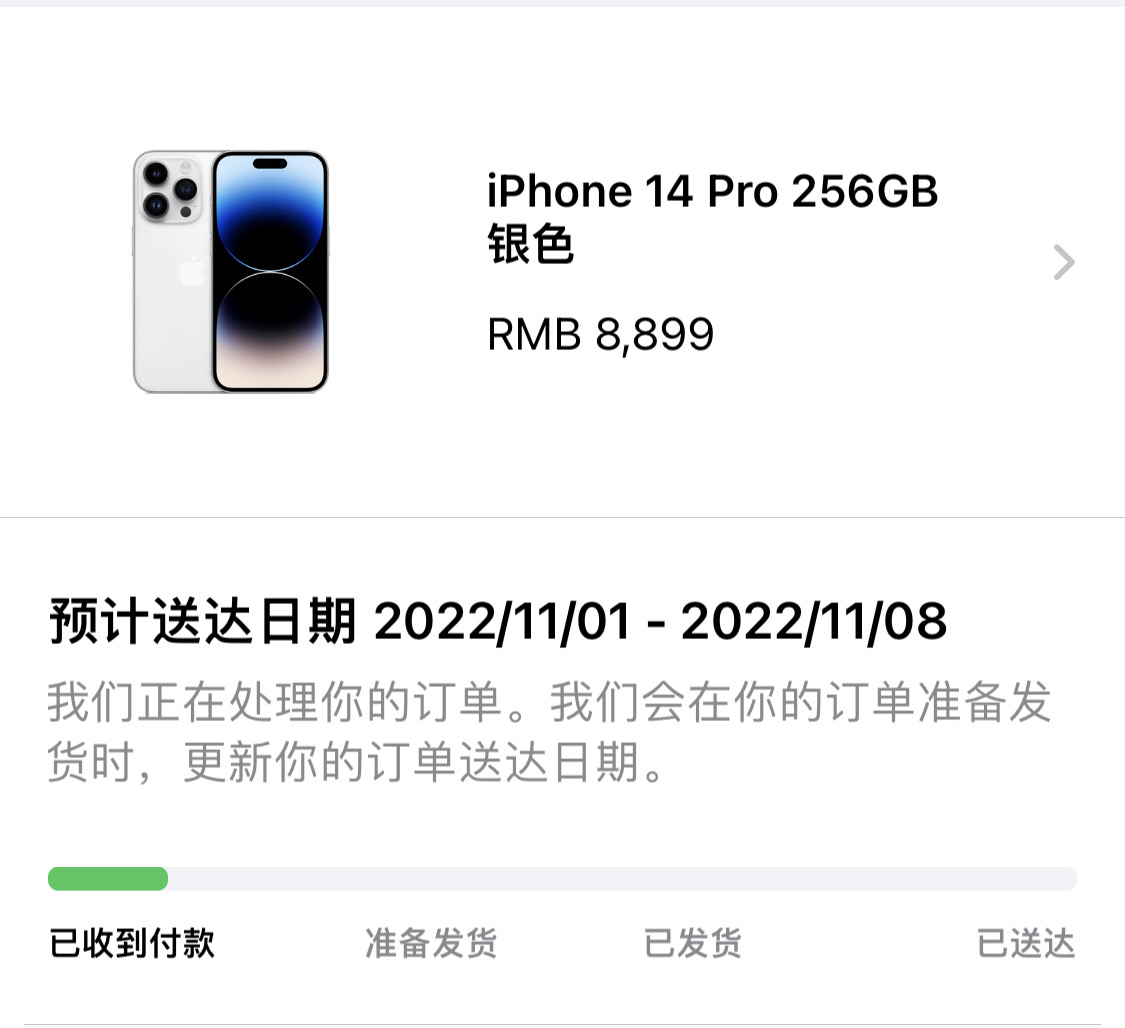Open order details via right chevron arrow
Image resolution: width=1125 pixels, height=1028 pixels.
tap(1064, 262)
